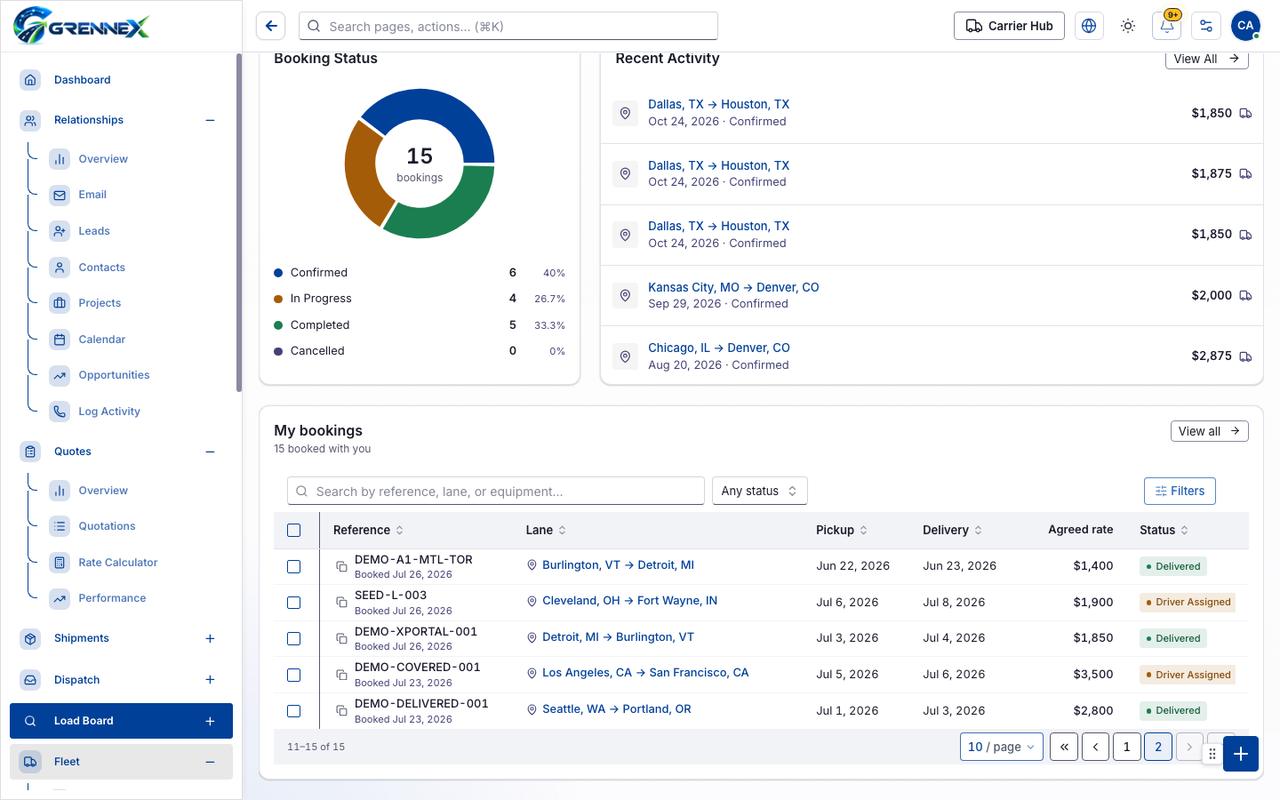Click the GRENNEX logo
The image size is (1280, 800).
point(82,25)
